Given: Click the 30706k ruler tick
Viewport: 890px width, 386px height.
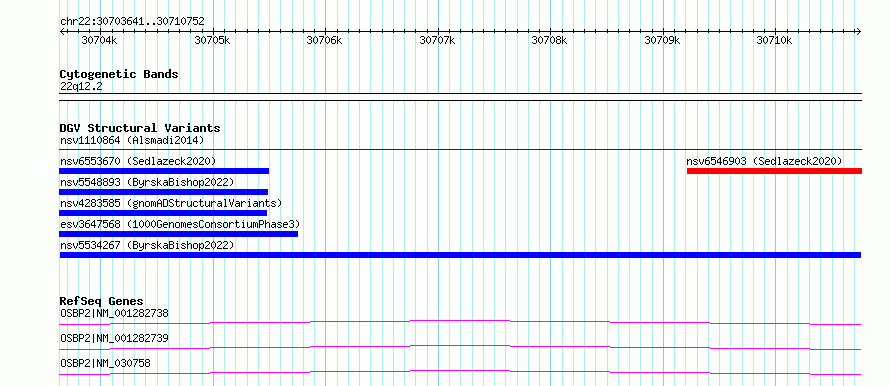Looking at the screenshot, I should pyautogui.click(x=325, y=40).
